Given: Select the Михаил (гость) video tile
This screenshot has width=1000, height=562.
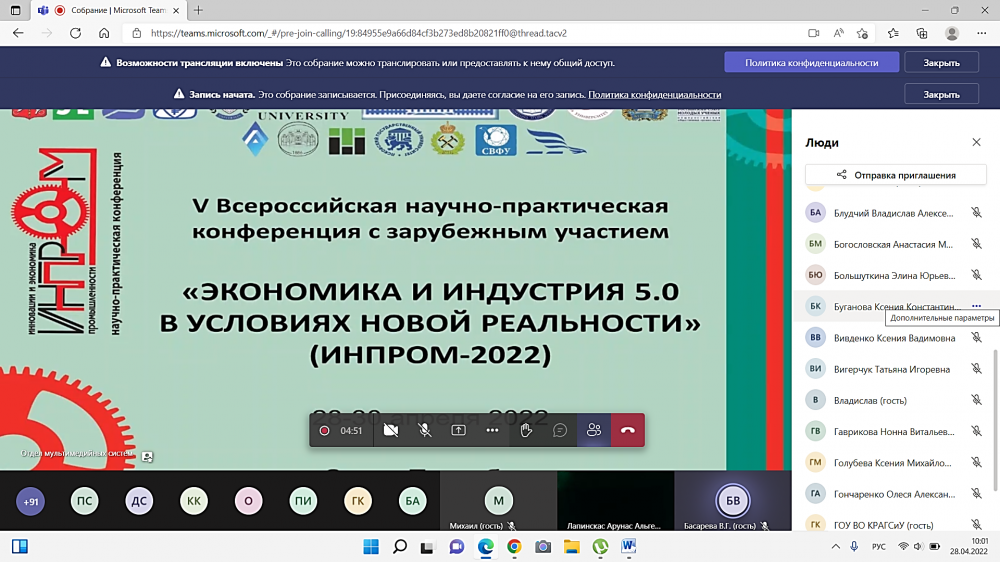Looking at the screenshot, I should coord(498,502).
